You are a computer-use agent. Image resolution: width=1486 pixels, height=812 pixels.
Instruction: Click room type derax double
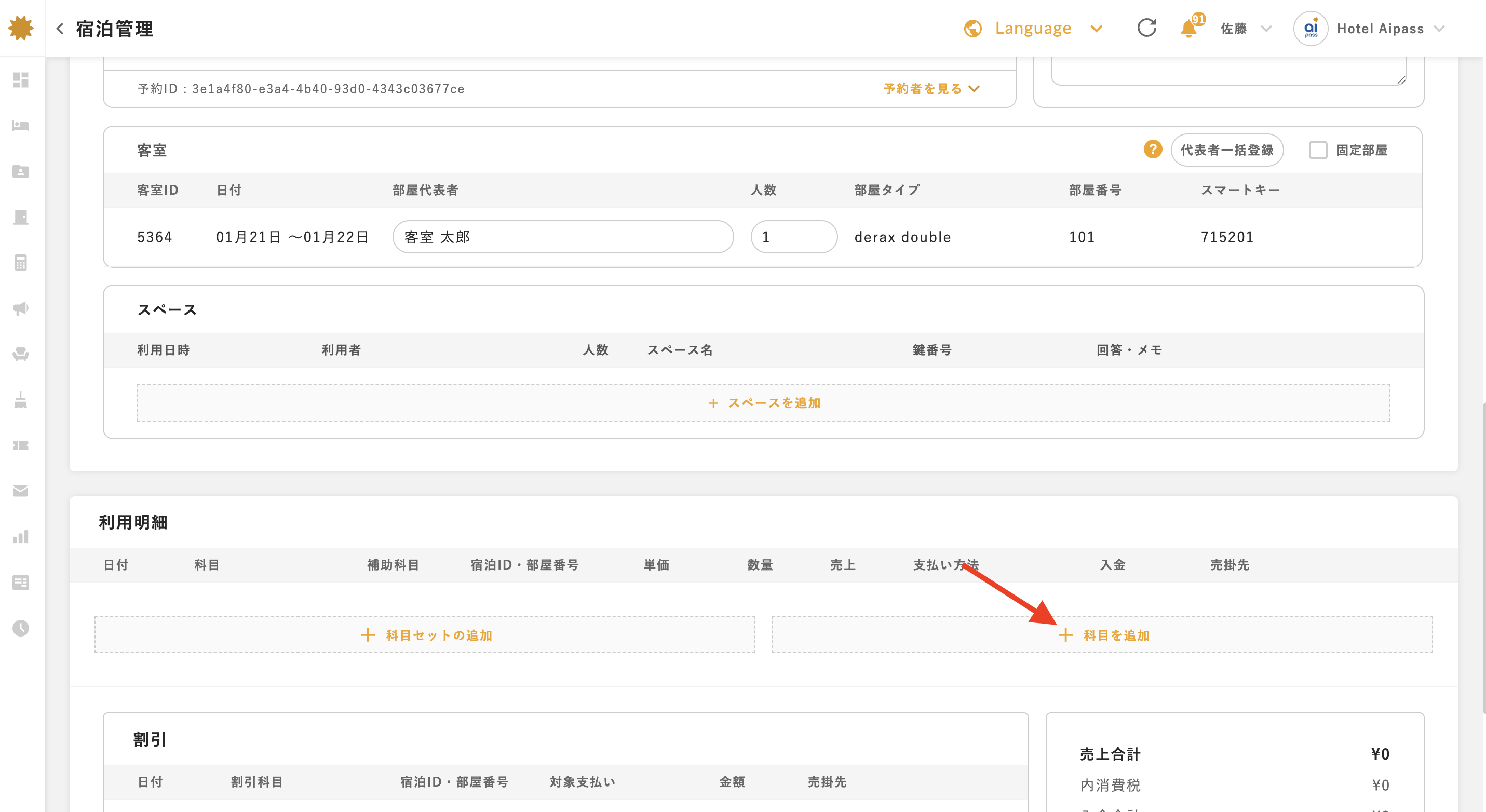[902, 237]
